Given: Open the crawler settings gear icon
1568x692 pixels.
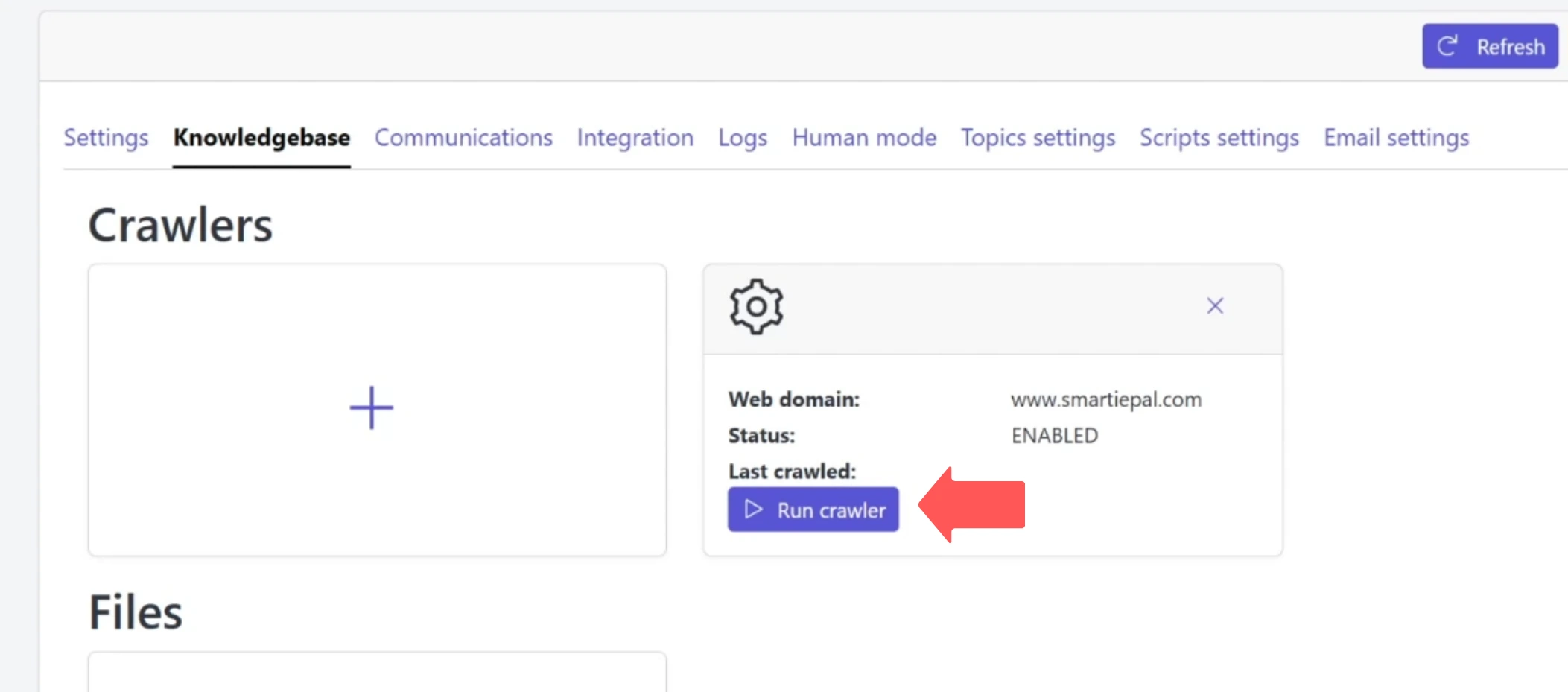Looking at the screenshot, I should click(755, 306).
